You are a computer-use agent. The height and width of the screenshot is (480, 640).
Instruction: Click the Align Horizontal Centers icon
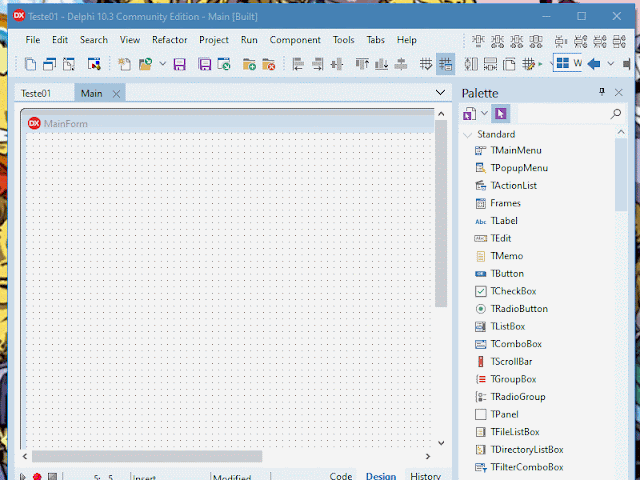pyautogui.click(x=337, y=64)
